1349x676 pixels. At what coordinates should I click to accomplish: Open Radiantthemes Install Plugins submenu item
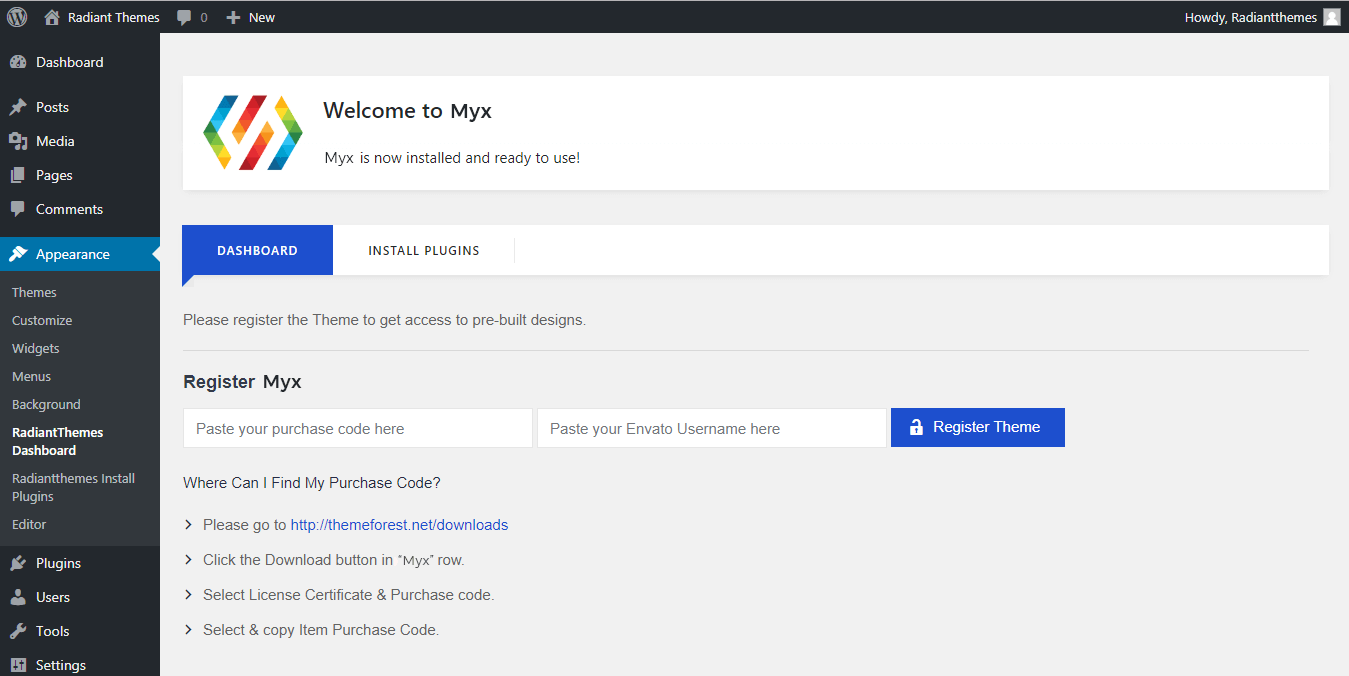coord(73,487)
